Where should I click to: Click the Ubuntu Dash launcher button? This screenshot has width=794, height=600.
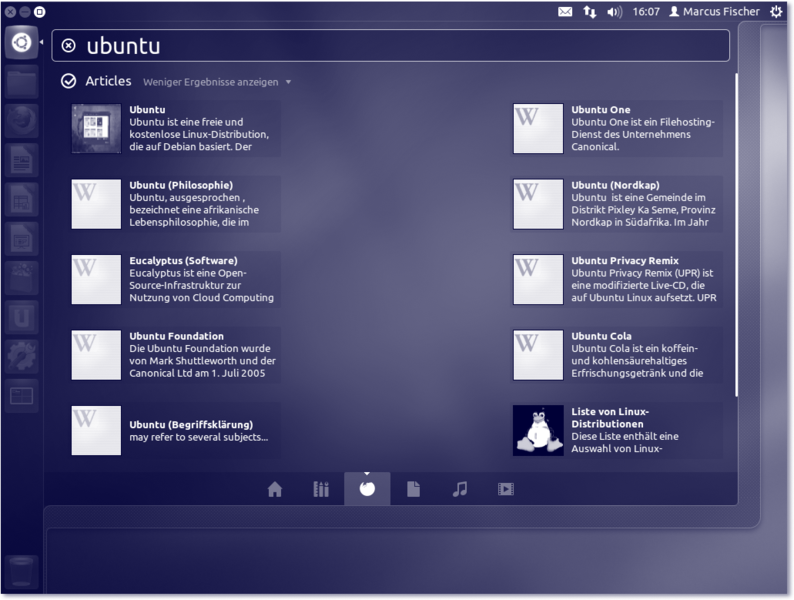click(21, 43)
